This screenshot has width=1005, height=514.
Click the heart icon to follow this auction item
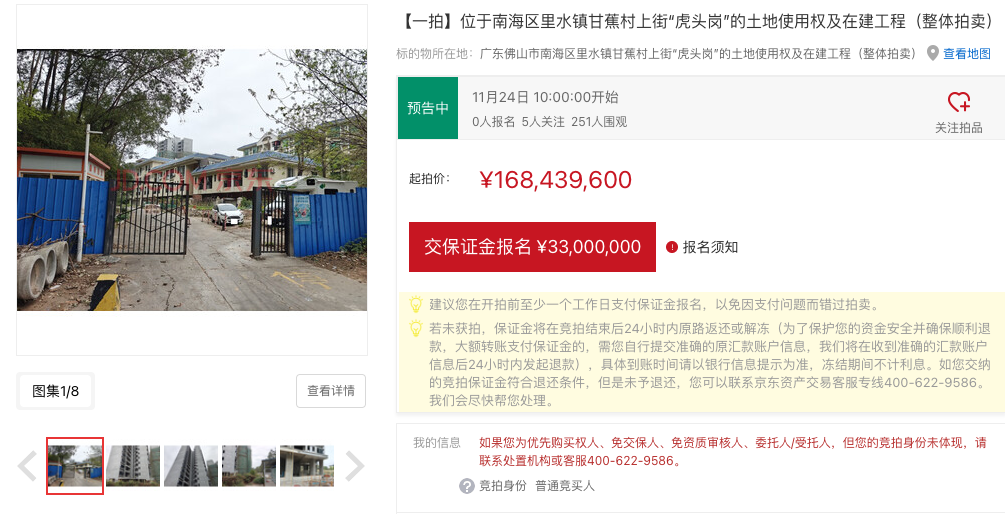coord(958,102)
